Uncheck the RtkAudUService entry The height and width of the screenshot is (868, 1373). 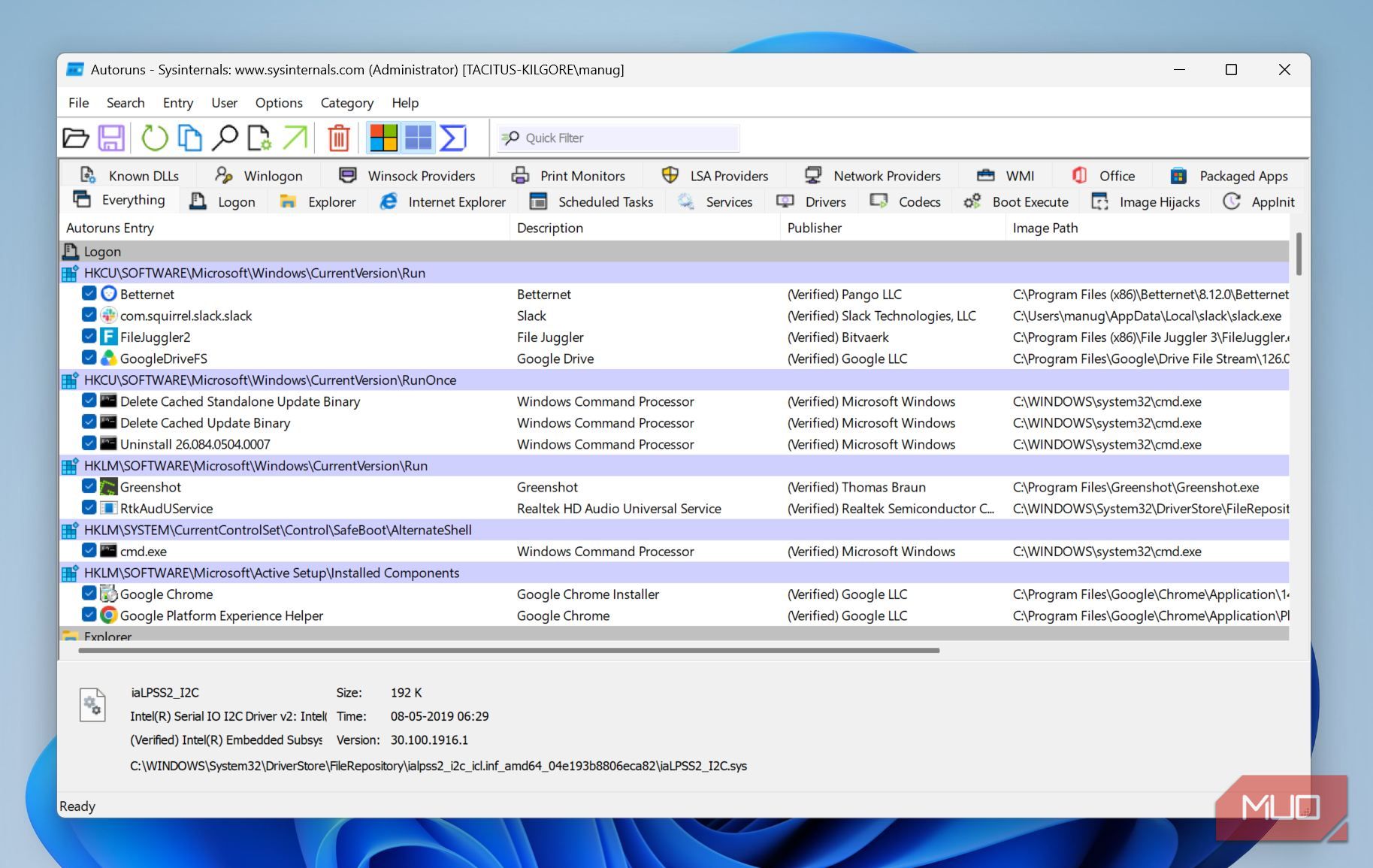[89, 507]
